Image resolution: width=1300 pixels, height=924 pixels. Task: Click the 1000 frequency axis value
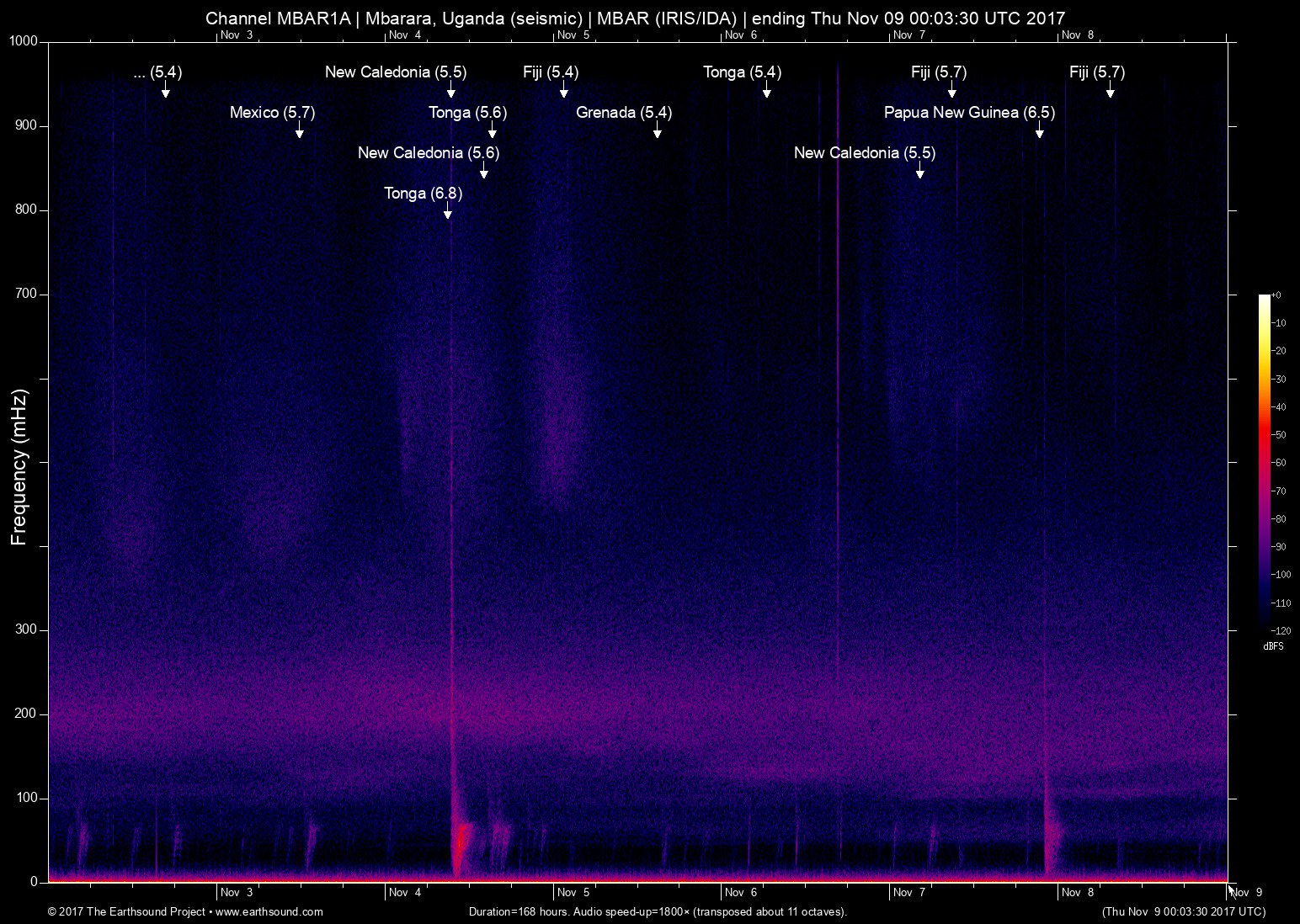[22, 39]
